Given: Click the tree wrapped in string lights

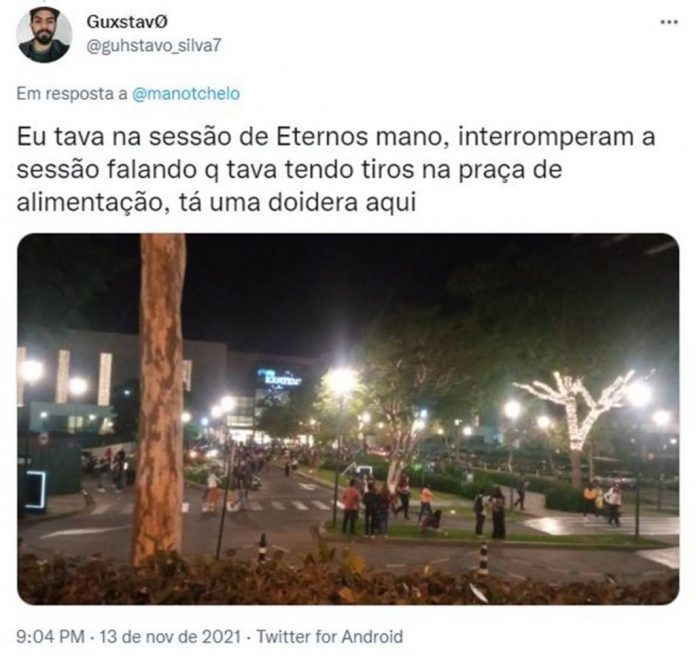Looking at the screenshot, I should click(577, 413).
